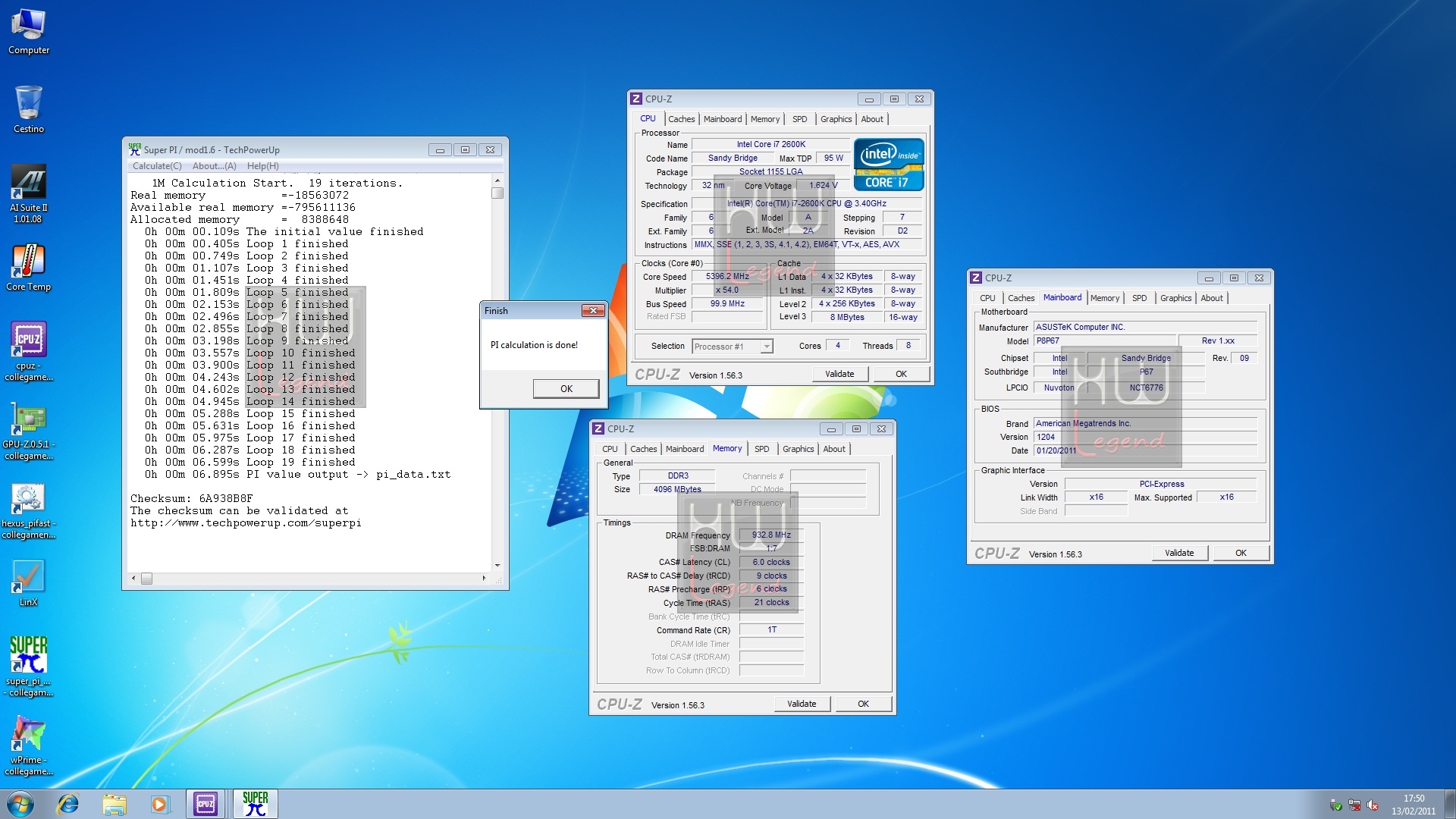Switch to Graphics tab in CPU window

(x=836, y=119)
